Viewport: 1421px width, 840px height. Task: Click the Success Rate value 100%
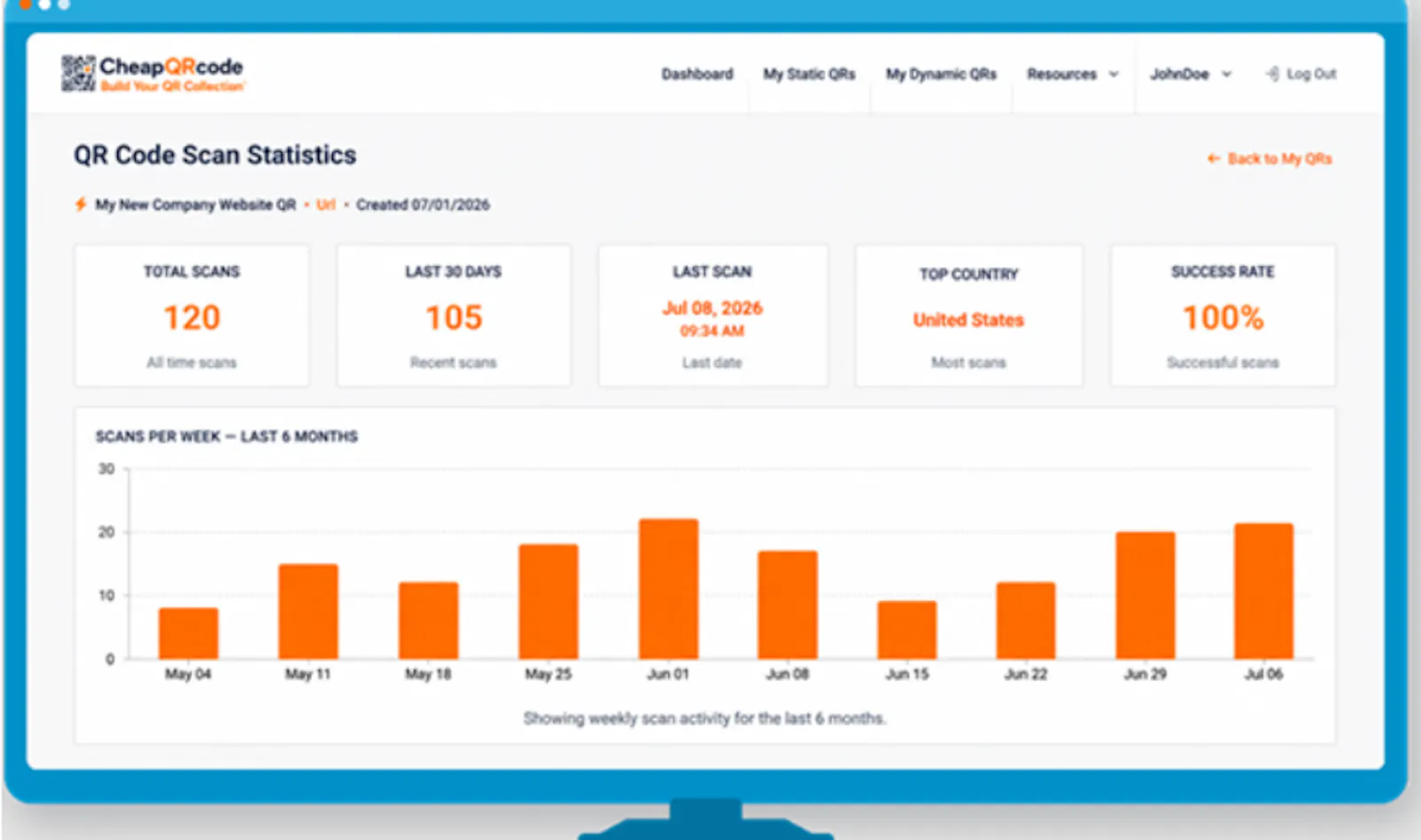click(1223, 317)
